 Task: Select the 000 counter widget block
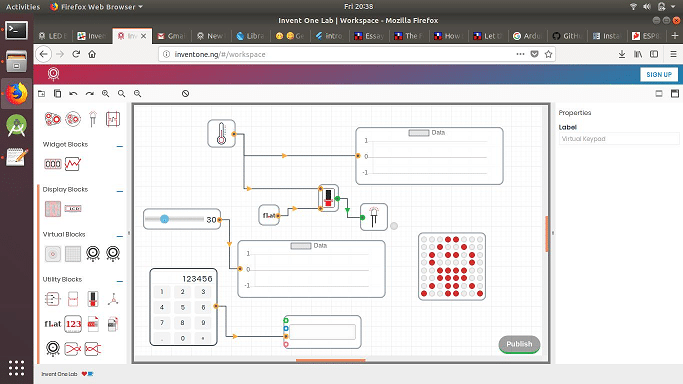[x=53, y=164]
